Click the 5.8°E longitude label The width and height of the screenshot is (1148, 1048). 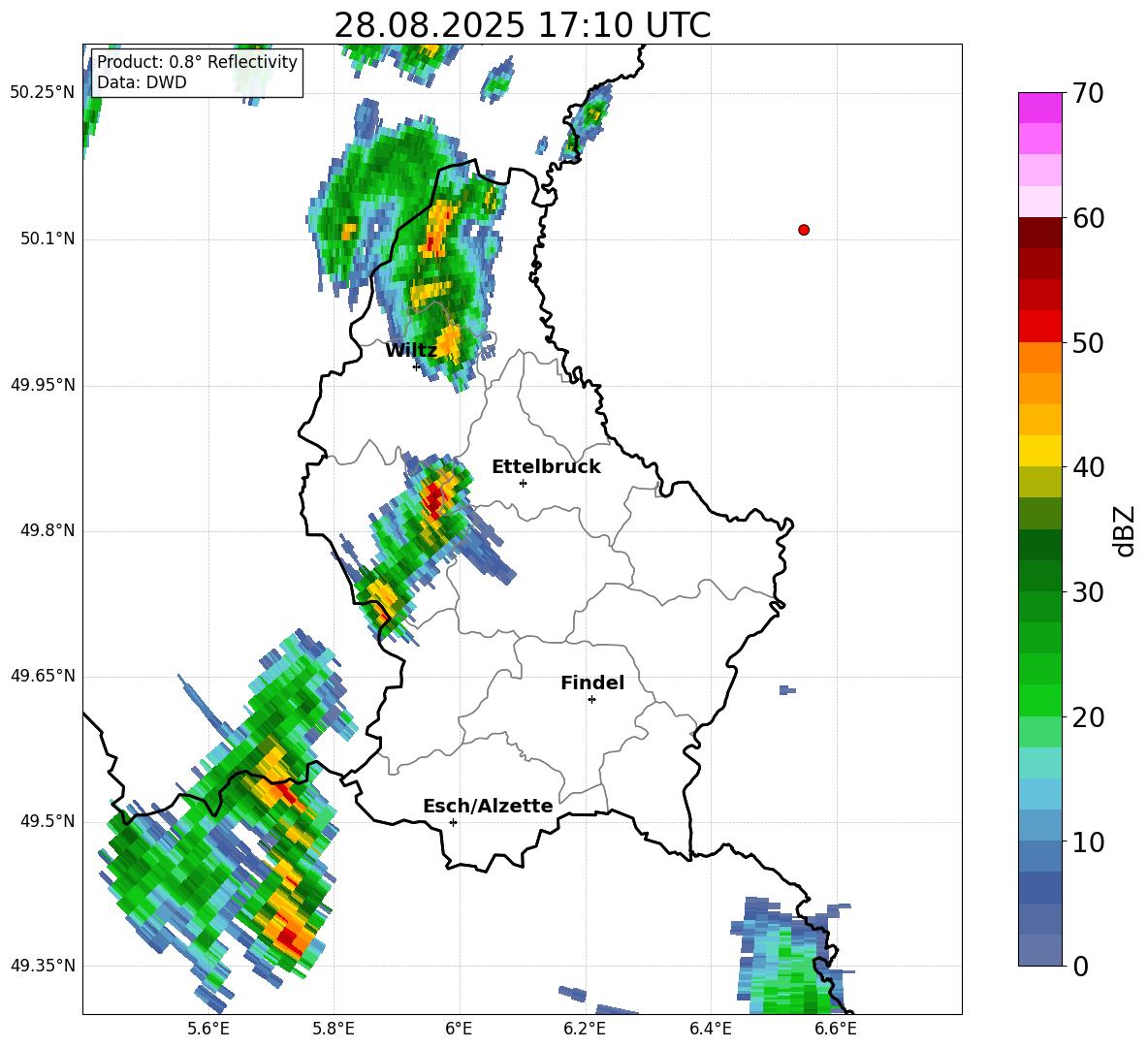click(334, 1029)
